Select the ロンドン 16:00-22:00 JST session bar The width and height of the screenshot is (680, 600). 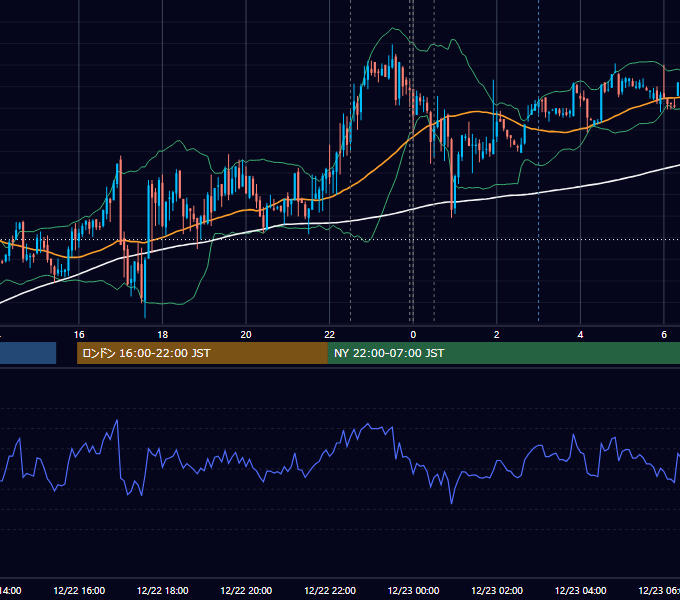pos(202,353)
